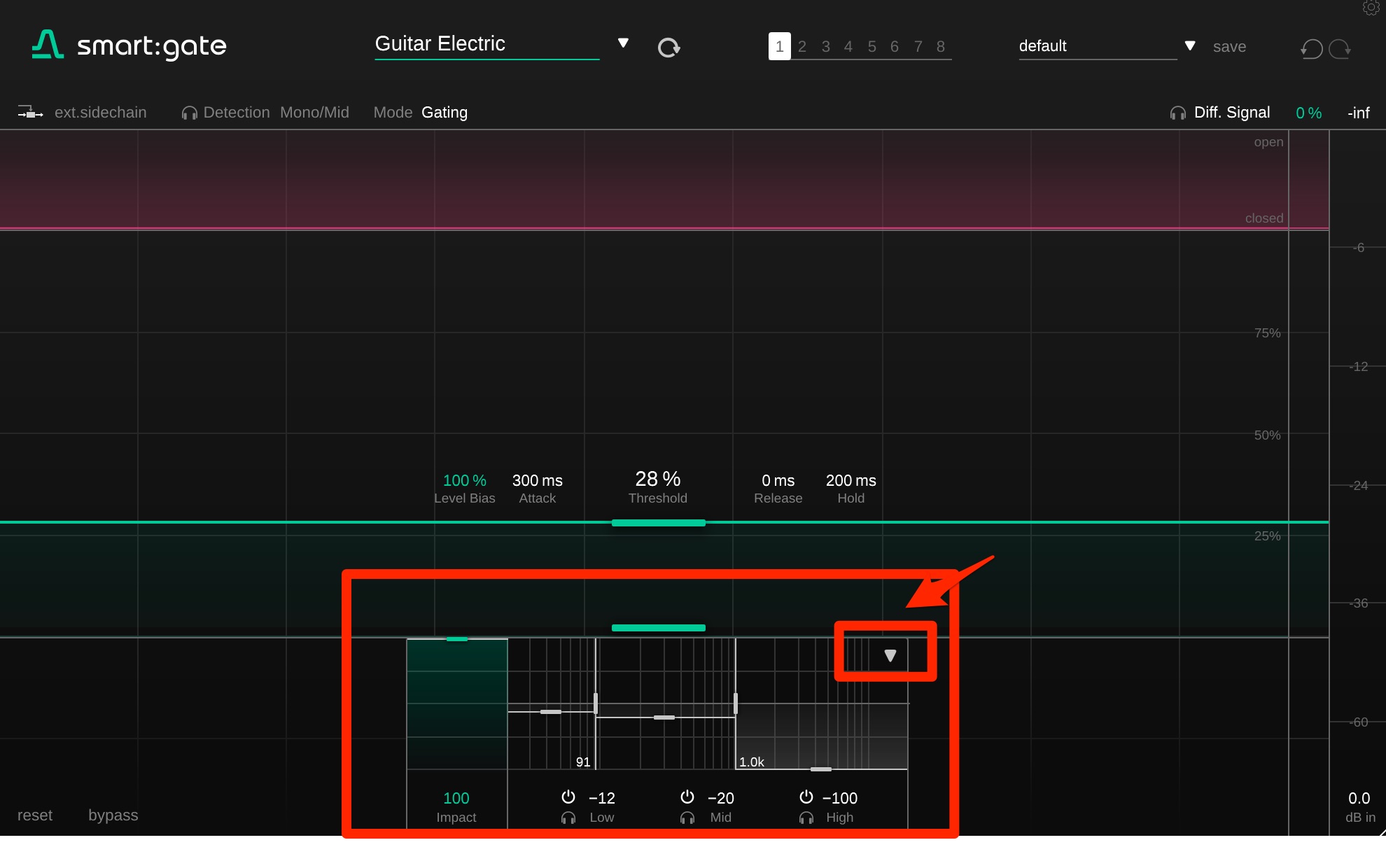Toggle the Mid band power button
Screen dimensions: 1386x868
(687, 797)
